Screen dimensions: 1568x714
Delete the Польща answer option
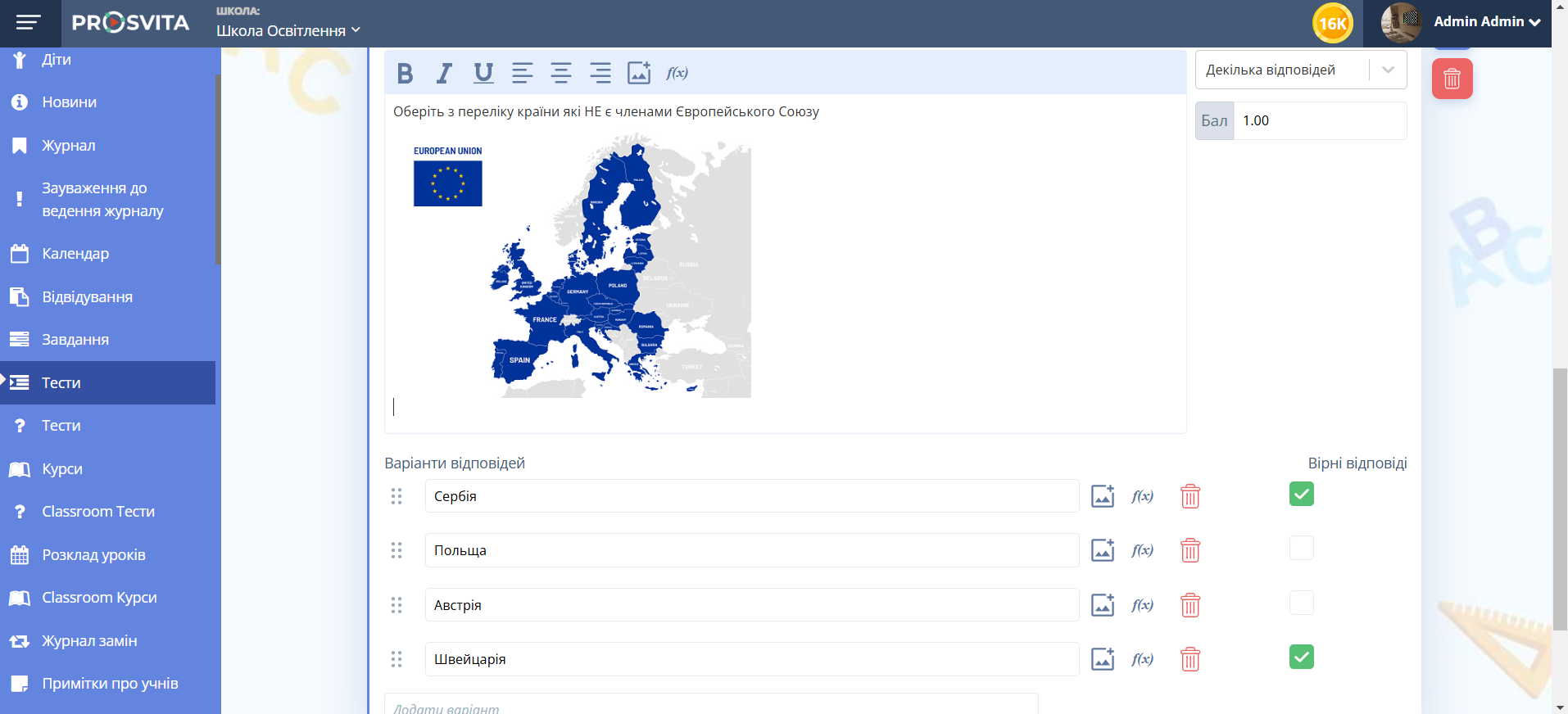click(x=1190, y=551)
